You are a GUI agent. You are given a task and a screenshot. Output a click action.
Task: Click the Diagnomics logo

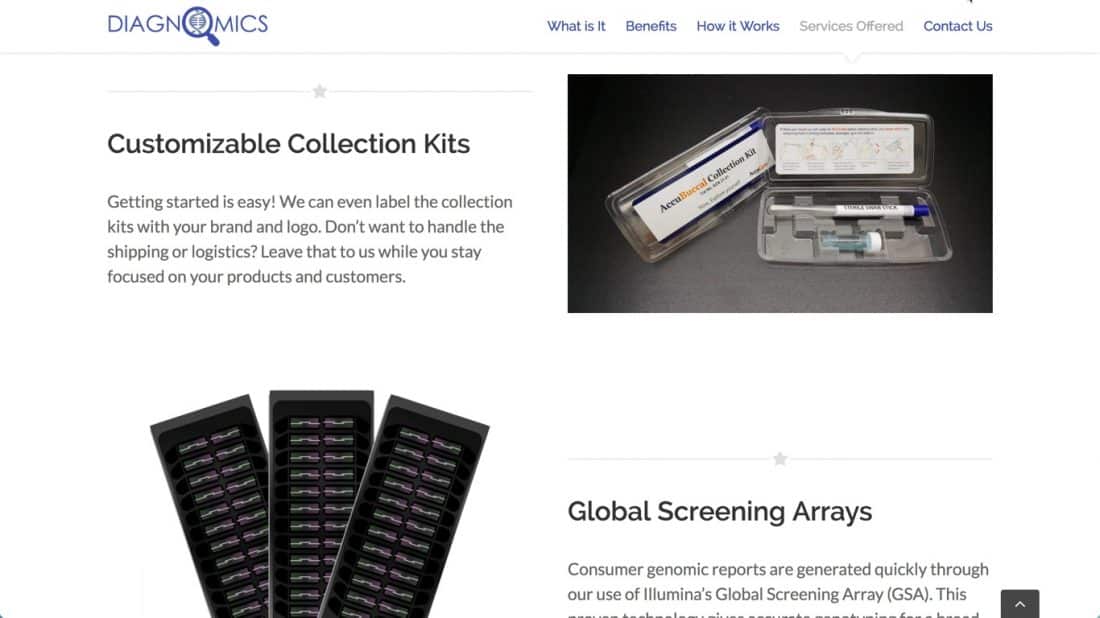click(x=187, y=26)
